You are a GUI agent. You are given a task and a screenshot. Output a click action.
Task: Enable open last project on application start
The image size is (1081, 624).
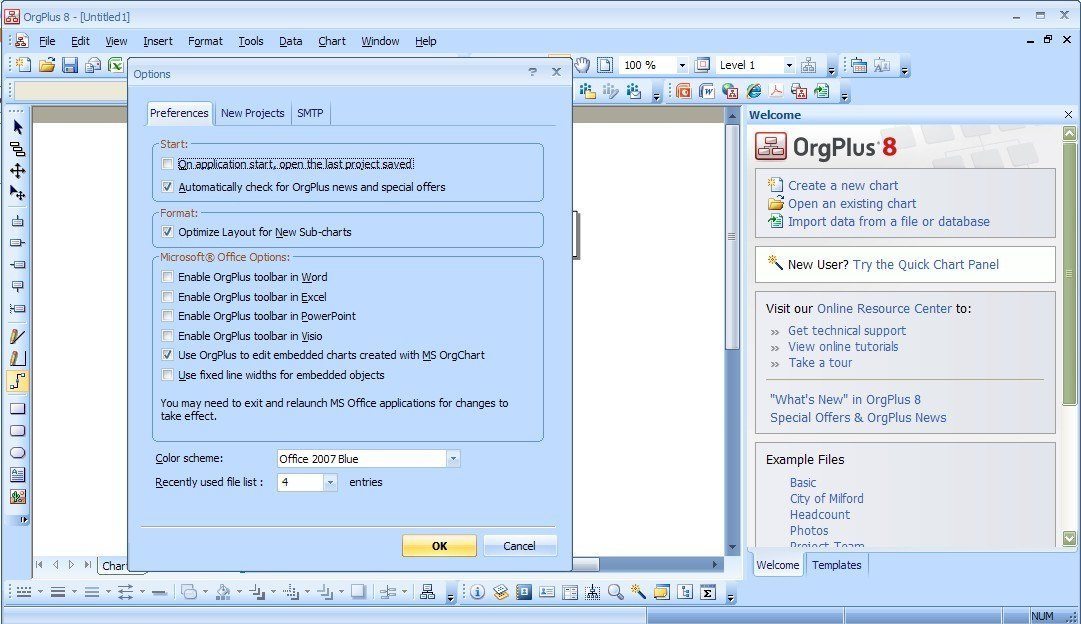coord(168,164)
